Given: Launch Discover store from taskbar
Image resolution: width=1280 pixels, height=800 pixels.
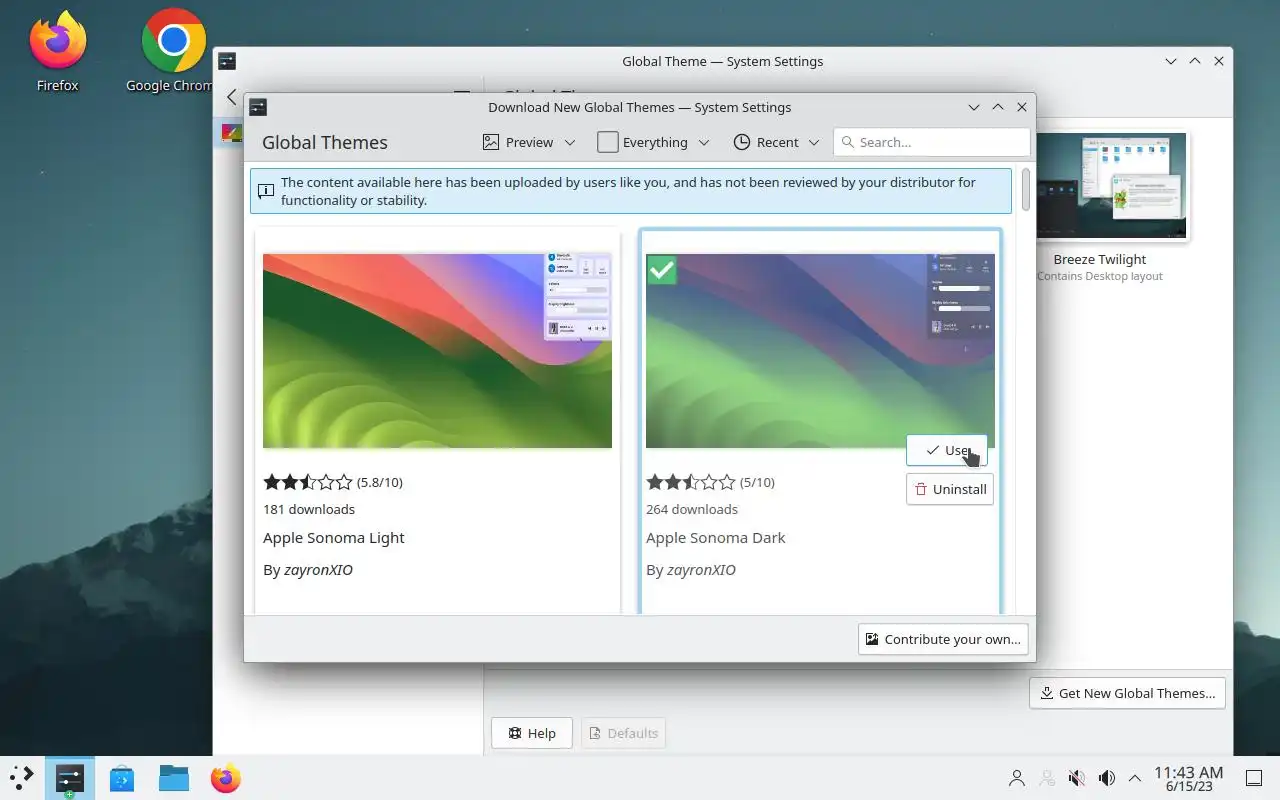Looking at the screenshot, I should (x=122, y=778).
